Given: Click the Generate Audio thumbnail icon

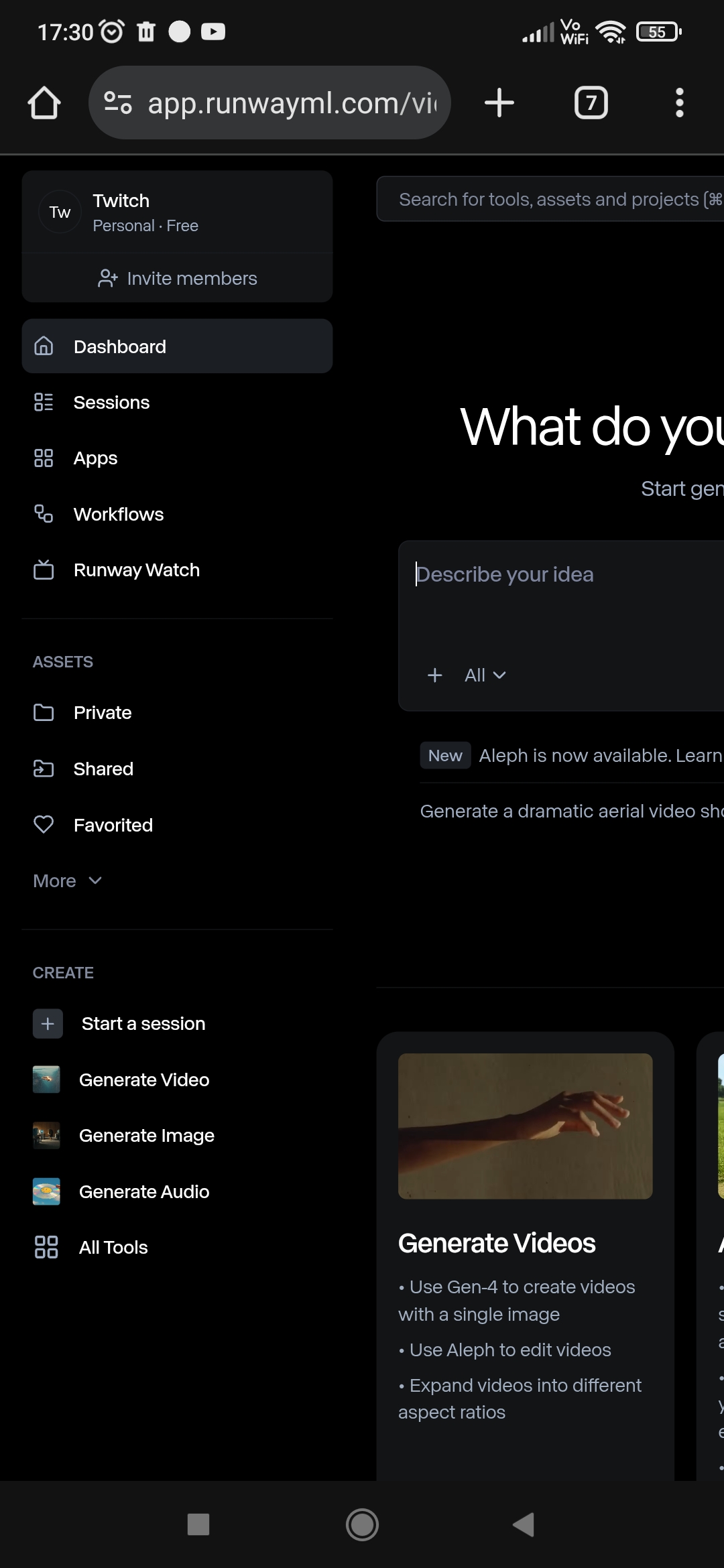Looking at the screenshot, I should pyautogui.click(x=46, y=1191).
